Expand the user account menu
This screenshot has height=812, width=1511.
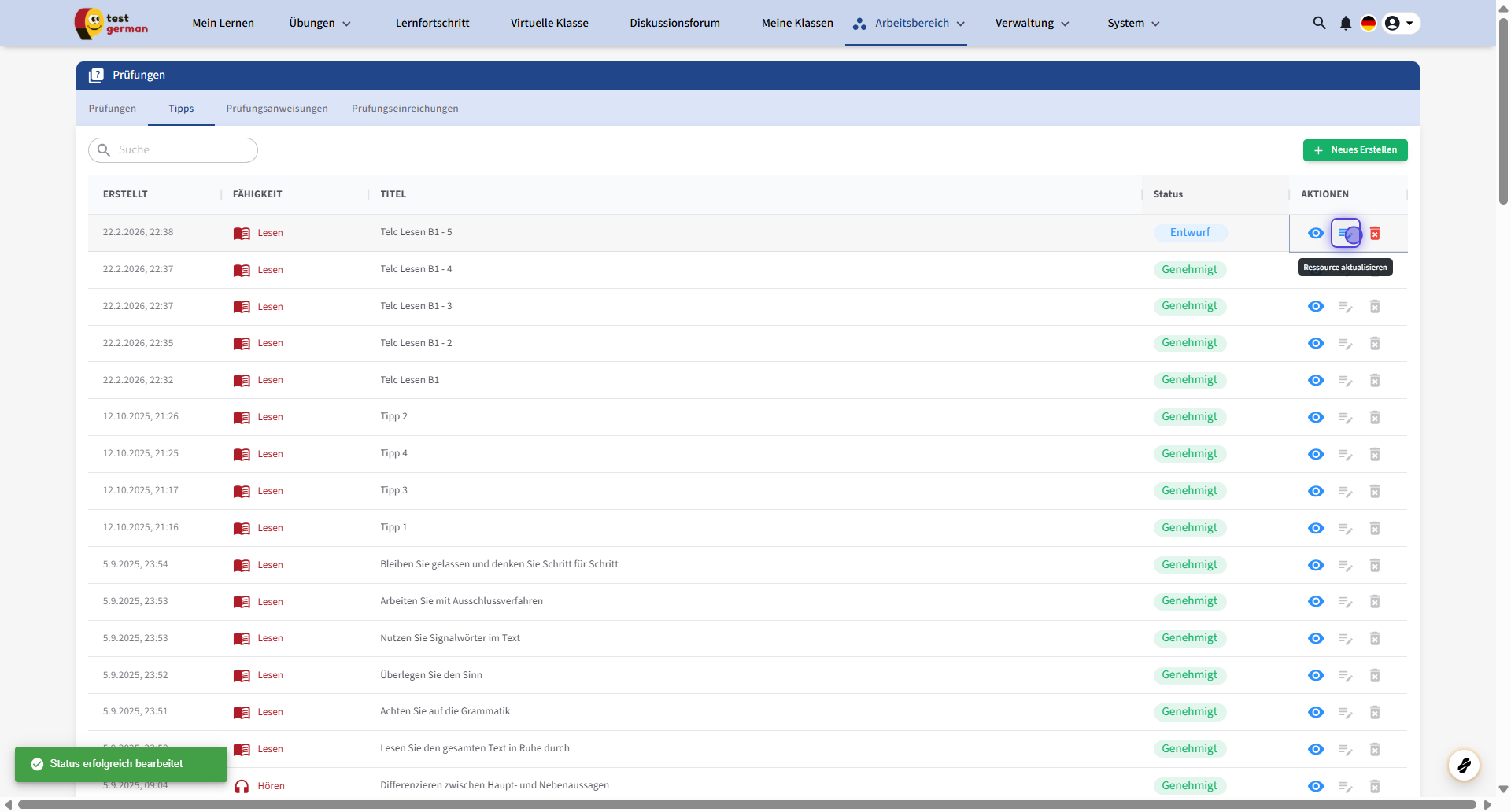[1400, 24]
